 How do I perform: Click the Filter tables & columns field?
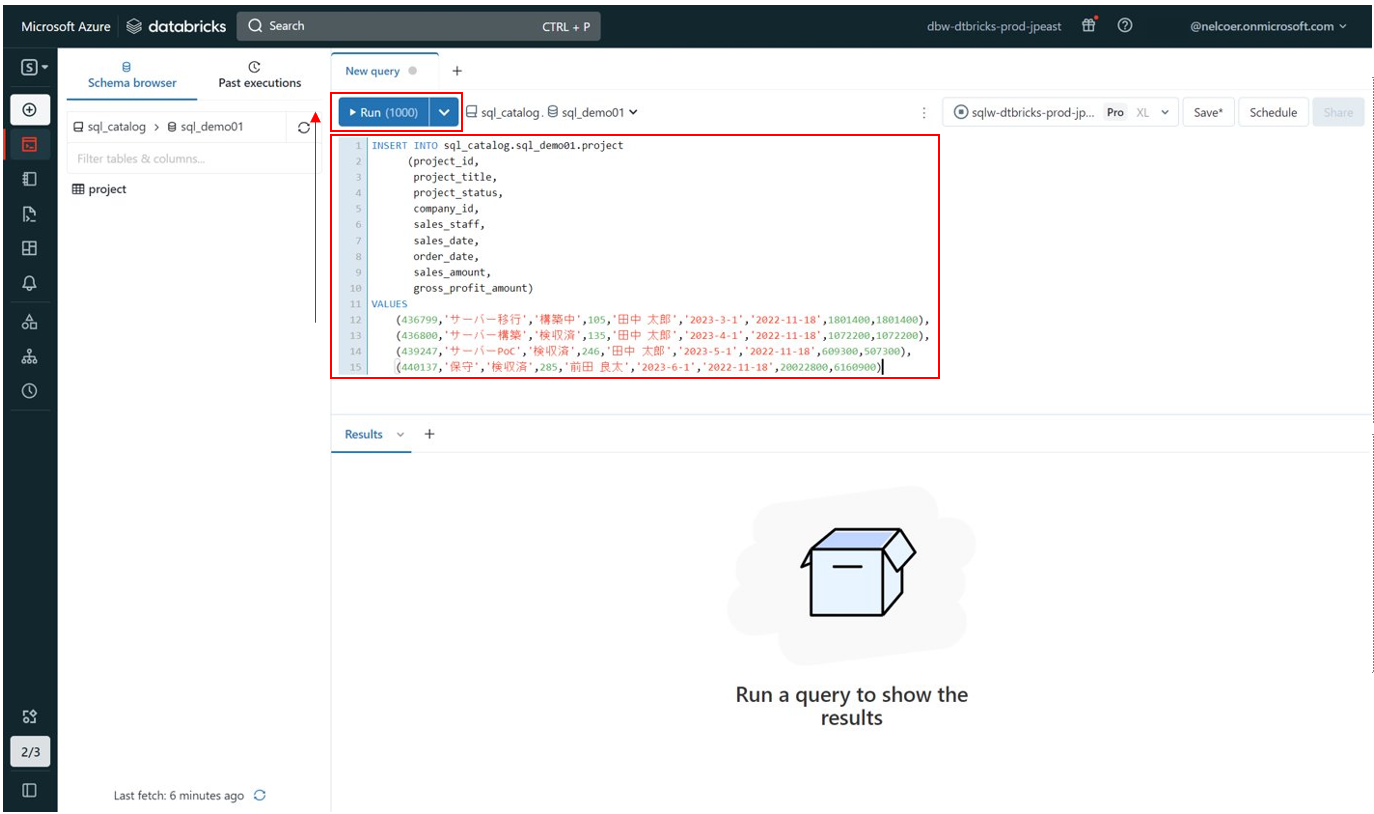tap(190, 159)
